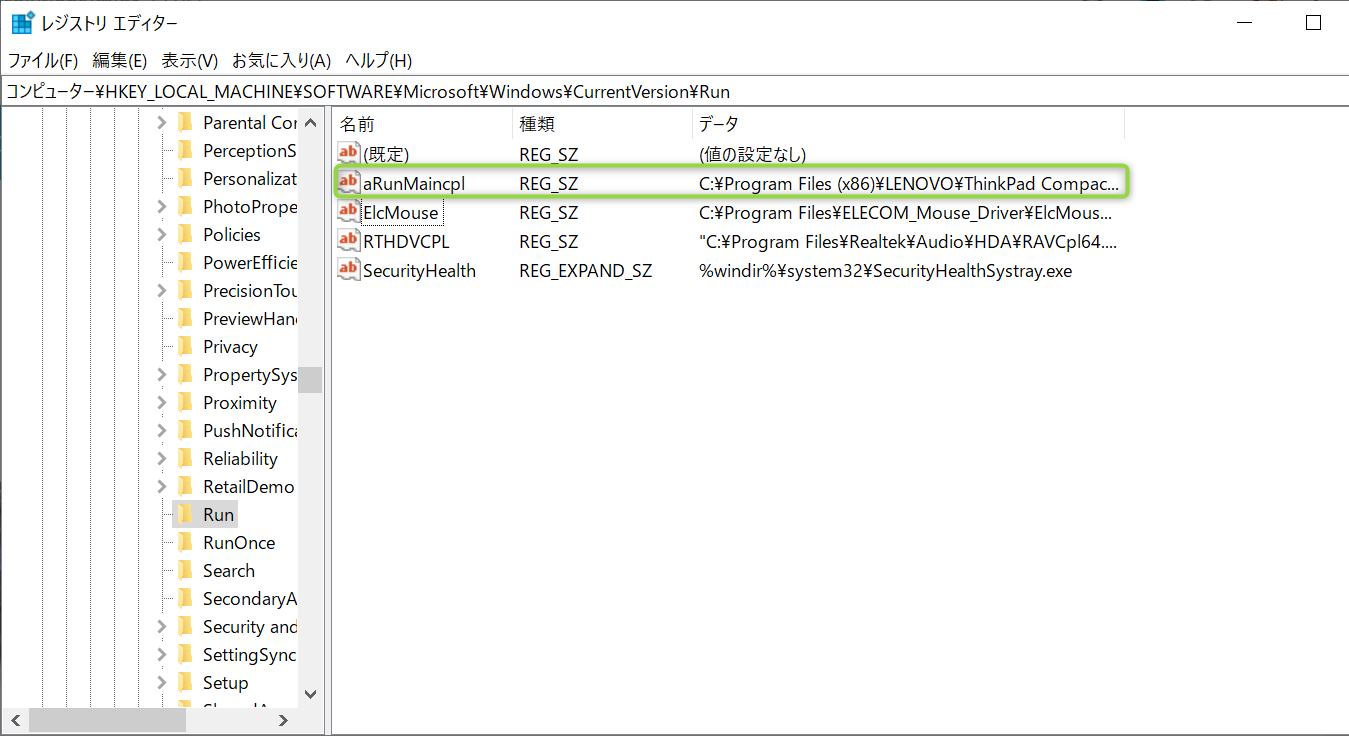Open the 編集(E) menu

[x=119, y=61]
